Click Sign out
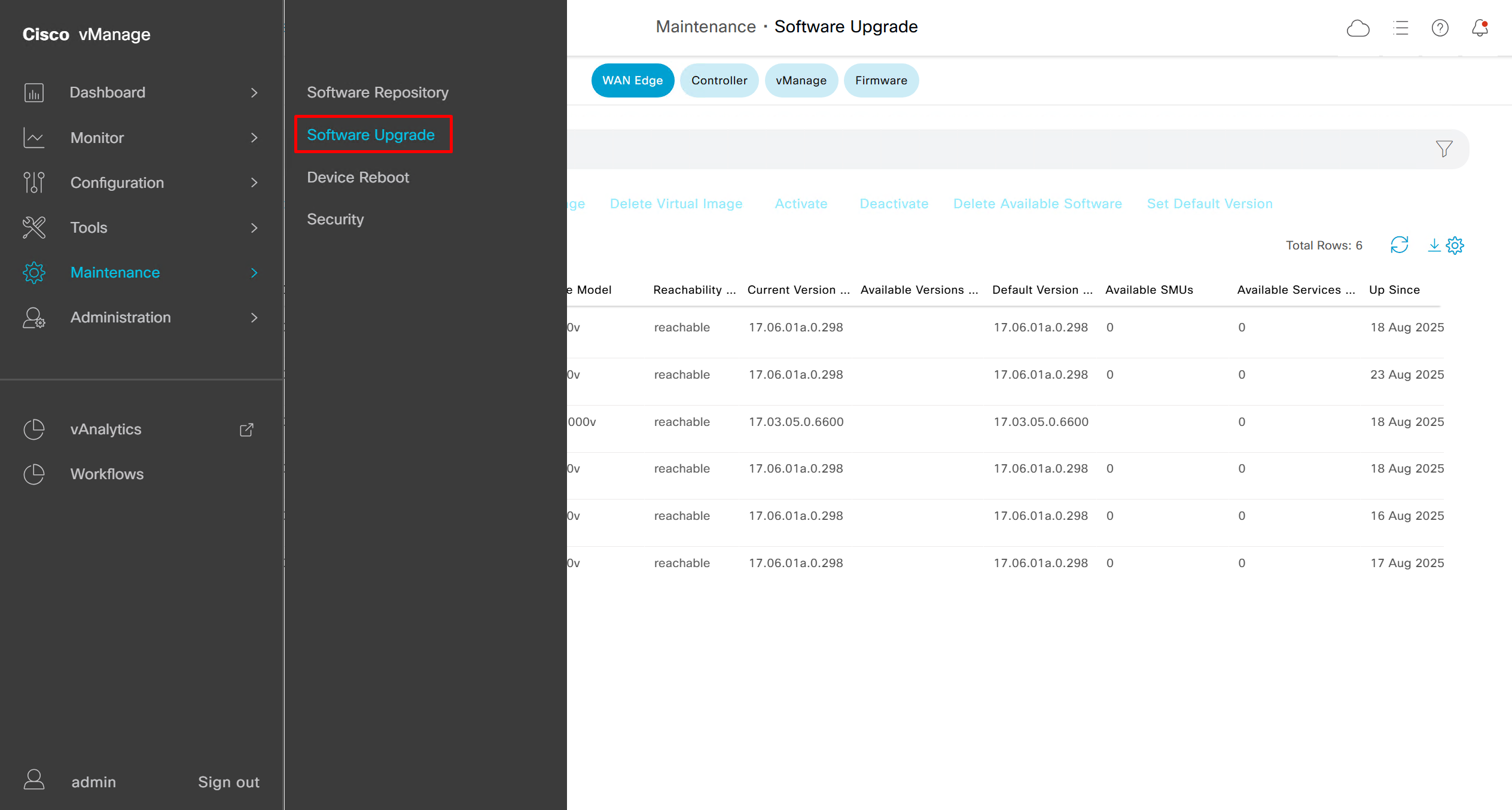Image resolution: width=1512 pixels, height=810 pixels. [x=228, y=782]
